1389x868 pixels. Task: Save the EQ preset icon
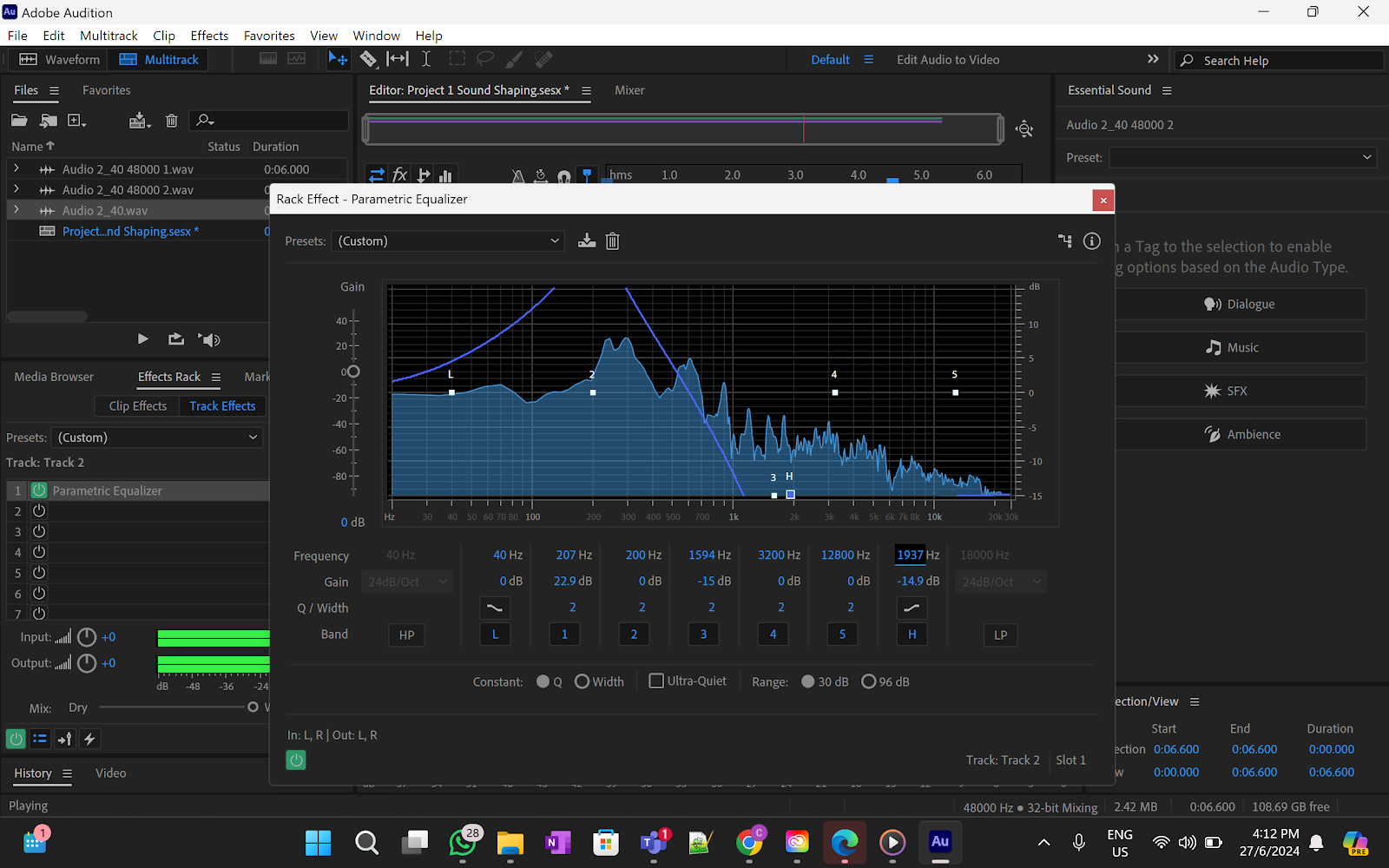tap(587, 241)
